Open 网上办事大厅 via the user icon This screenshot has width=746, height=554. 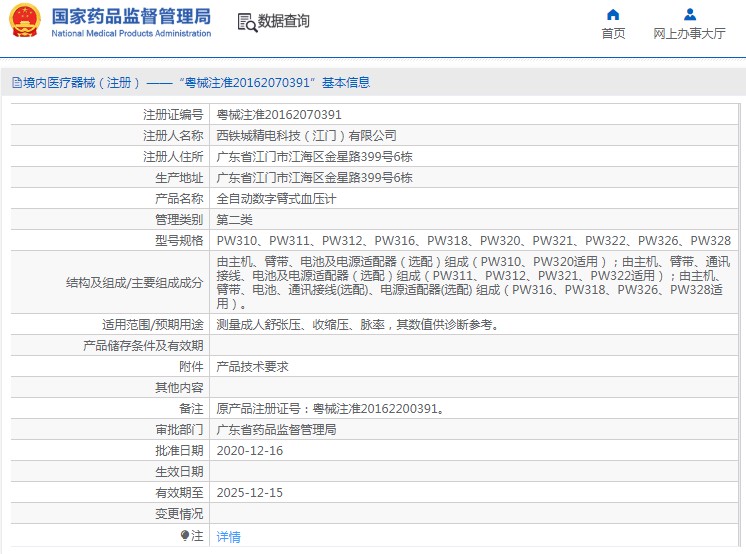(x=689, y=15)
